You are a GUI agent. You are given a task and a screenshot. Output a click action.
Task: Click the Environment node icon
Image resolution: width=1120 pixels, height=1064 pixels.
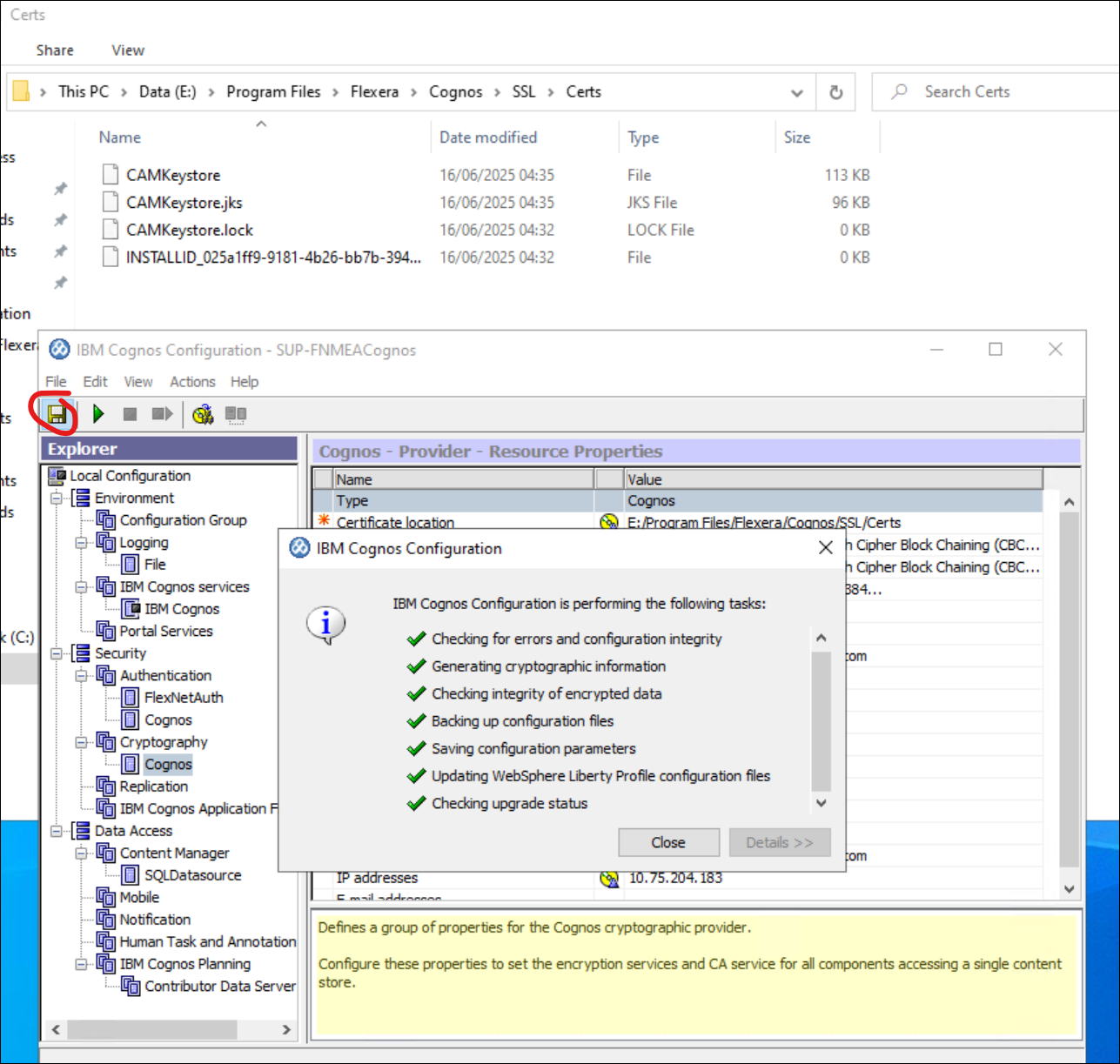point(81,498)
